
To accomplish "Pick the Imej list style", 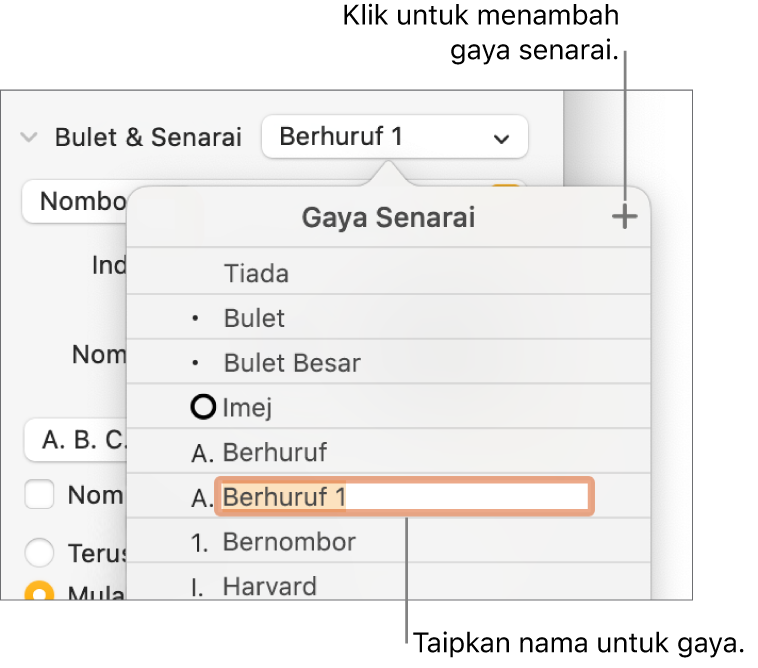I will pos(248,407).
